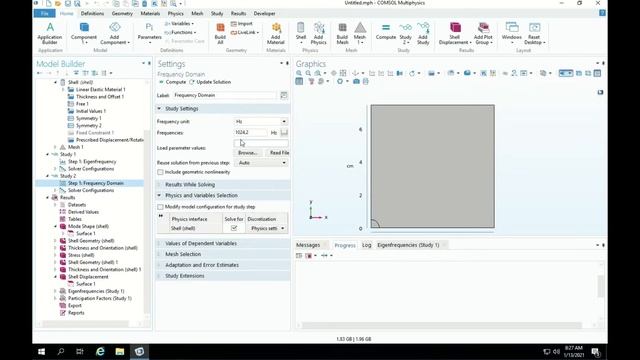Click the Open folder icon in quick access toolbar
Screen dimensions: 640x360
pos(58,4)
